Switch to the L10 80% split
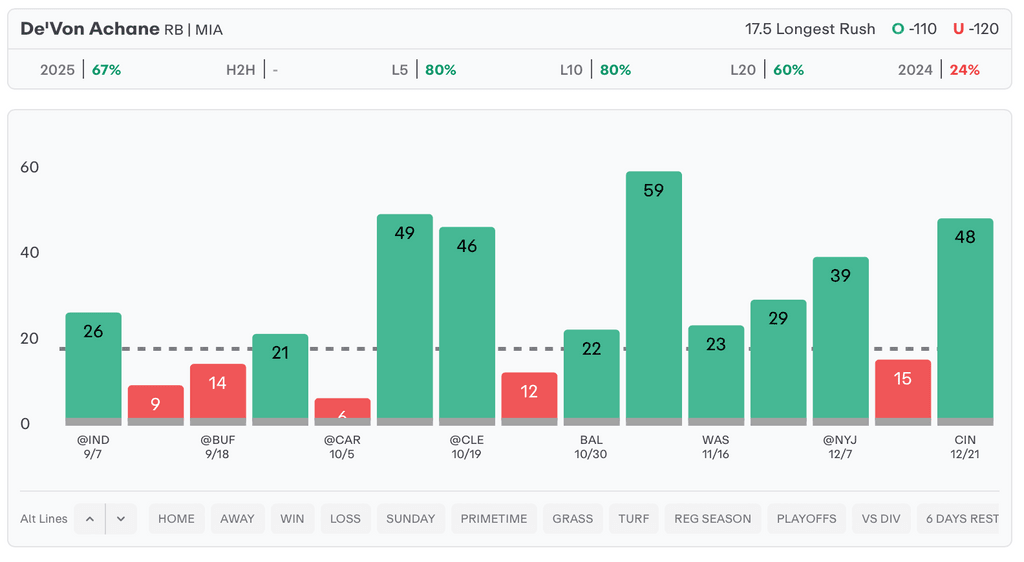The image size is (1024, 562). (598, 70)
